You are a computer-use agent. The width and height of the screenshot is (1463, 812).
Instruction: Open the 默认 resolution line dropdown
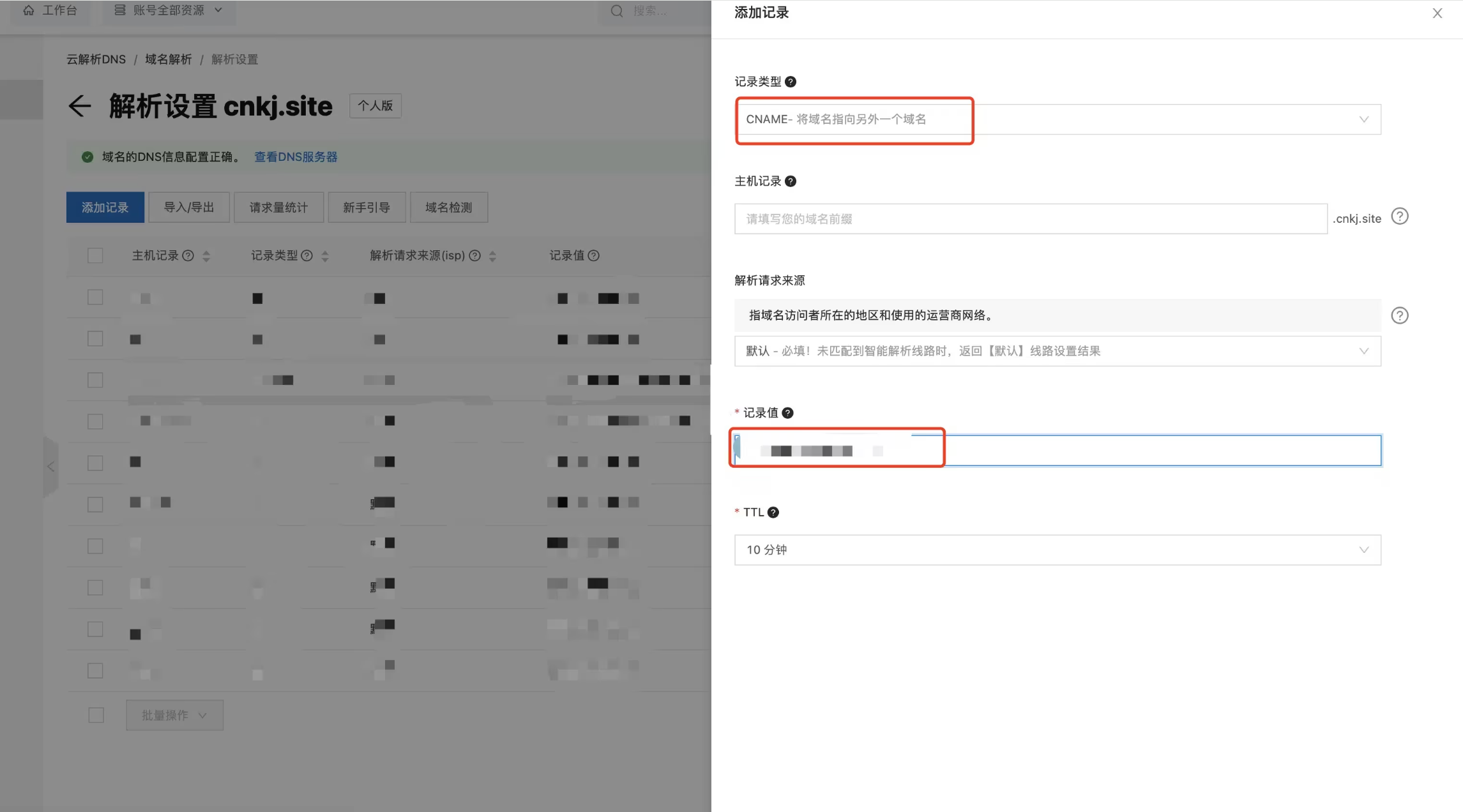[x=1057, y=351]
